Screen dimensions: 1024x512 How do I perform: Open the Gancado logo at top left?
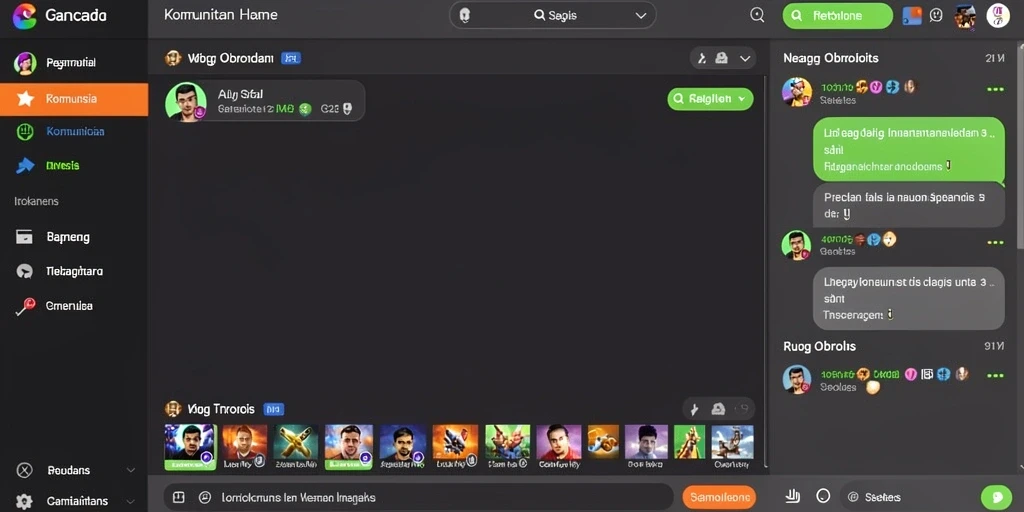tap(25, 15)
